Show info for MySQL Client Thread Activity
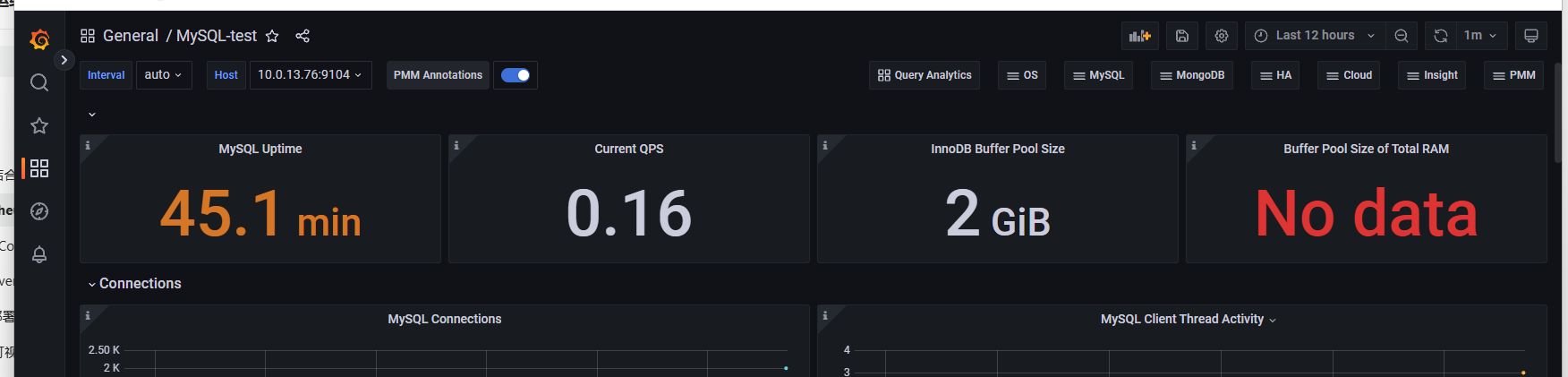Image resolution: width=1568 pixels, height=377 pixels. (x=825, y=315)
